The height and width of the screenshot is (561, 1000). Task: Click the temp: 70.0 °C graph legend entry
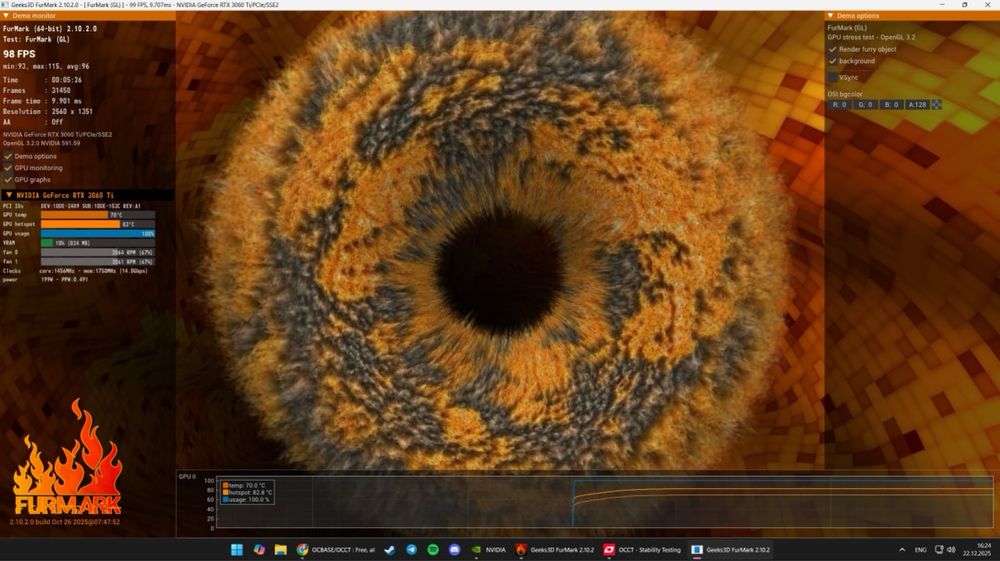pyautogui.click(x=244, y=485)
